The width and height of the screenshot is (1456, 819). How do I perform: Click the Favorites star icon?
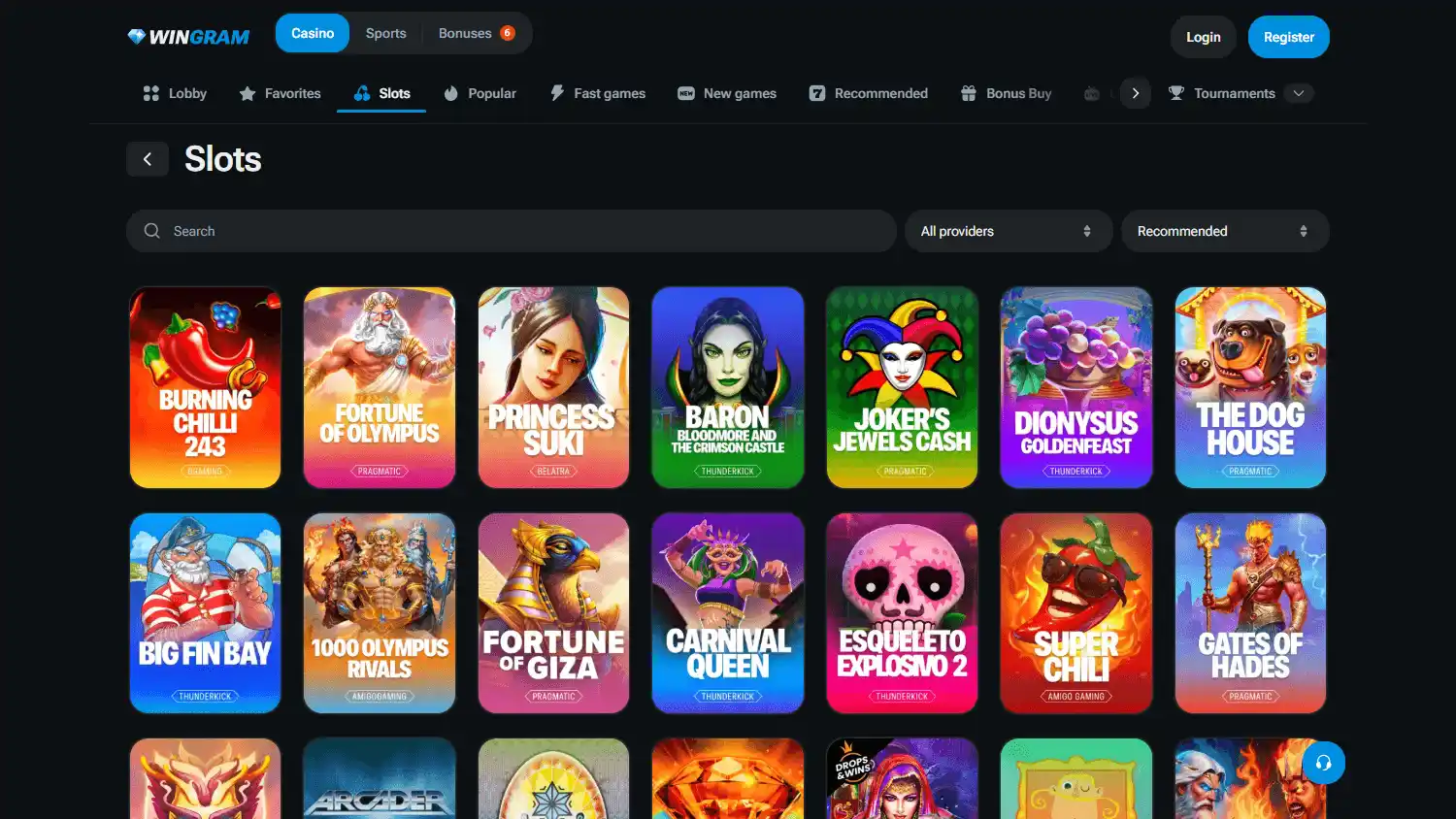(248, 93)
